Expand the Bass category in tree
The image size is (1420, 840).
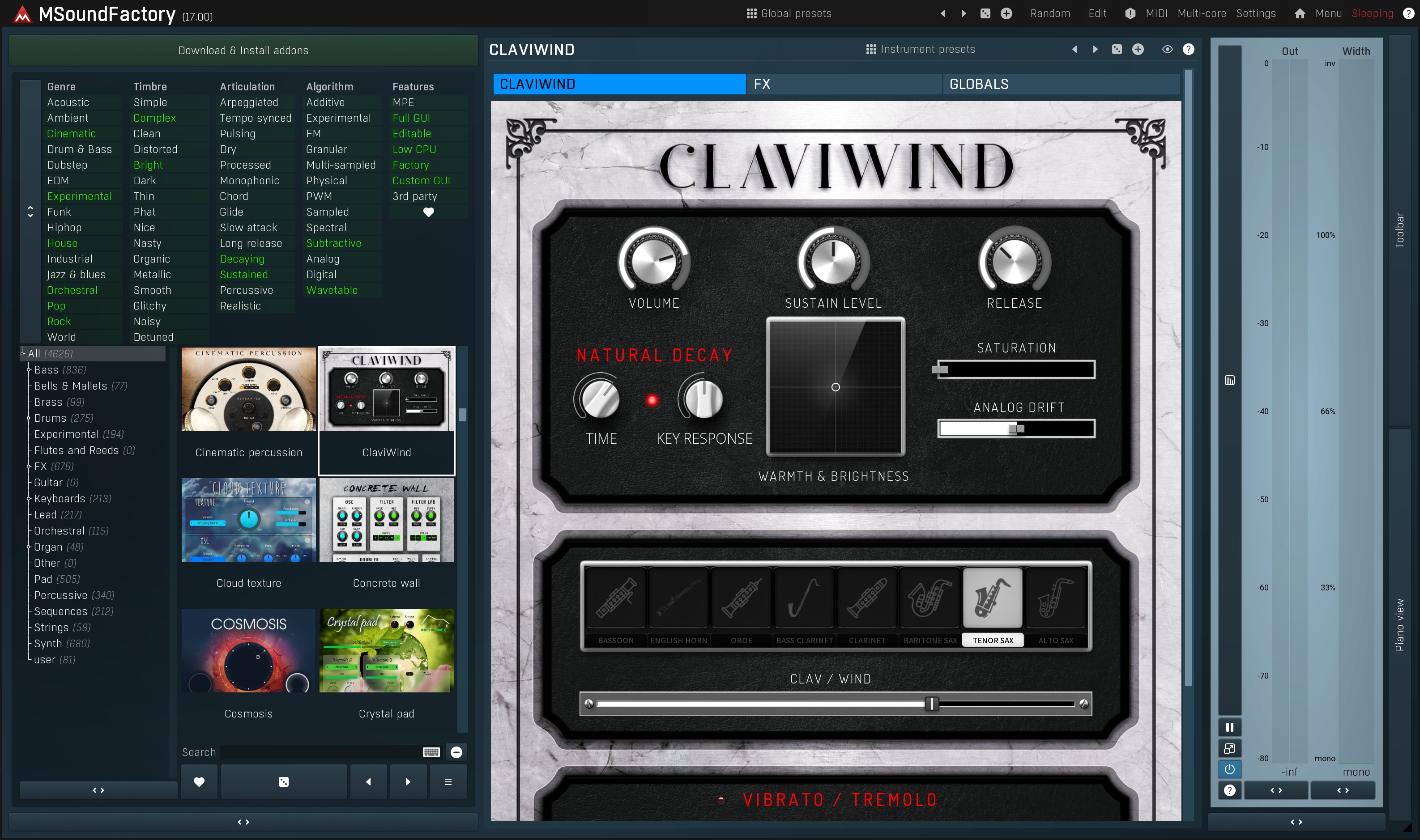coord(28,369)
